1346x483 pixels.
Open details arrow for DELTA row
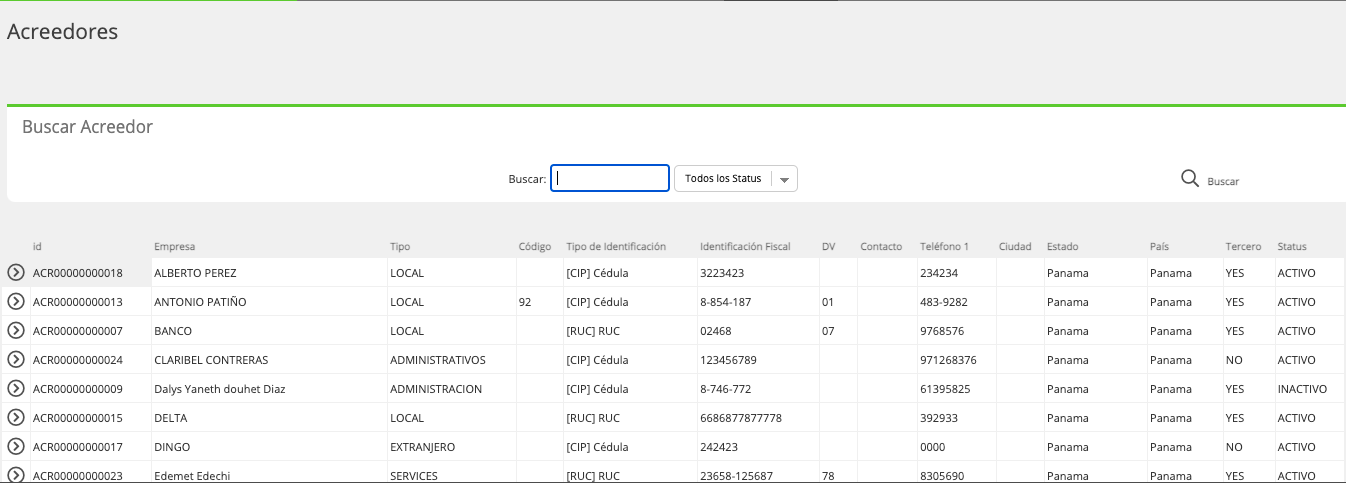click(15, 417)
